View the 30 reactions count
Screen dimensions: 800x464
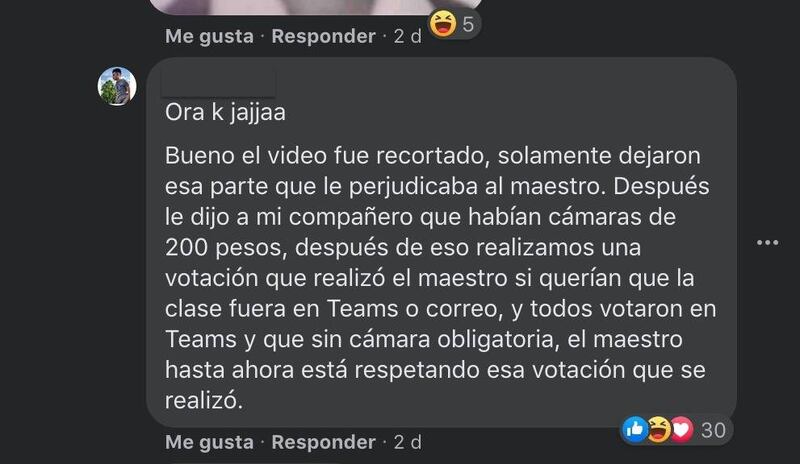coord(713,430)
